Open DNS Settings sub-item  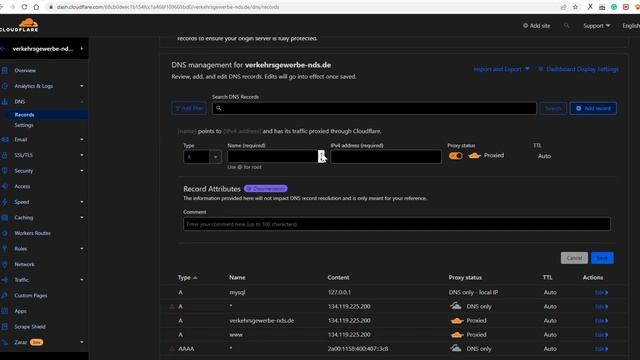click(24, 125)
